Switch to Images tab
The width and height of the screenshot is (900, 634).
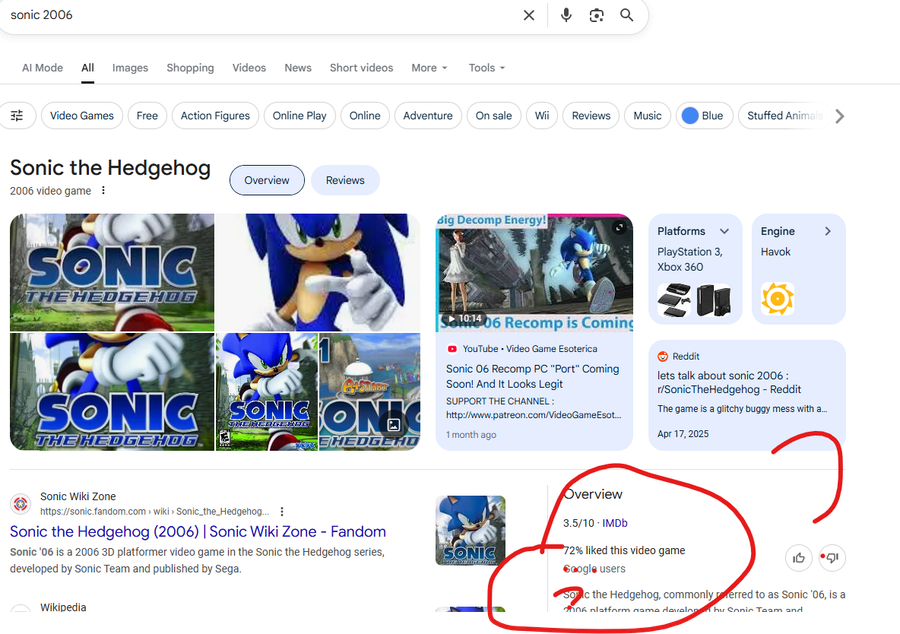pos(130,68)
